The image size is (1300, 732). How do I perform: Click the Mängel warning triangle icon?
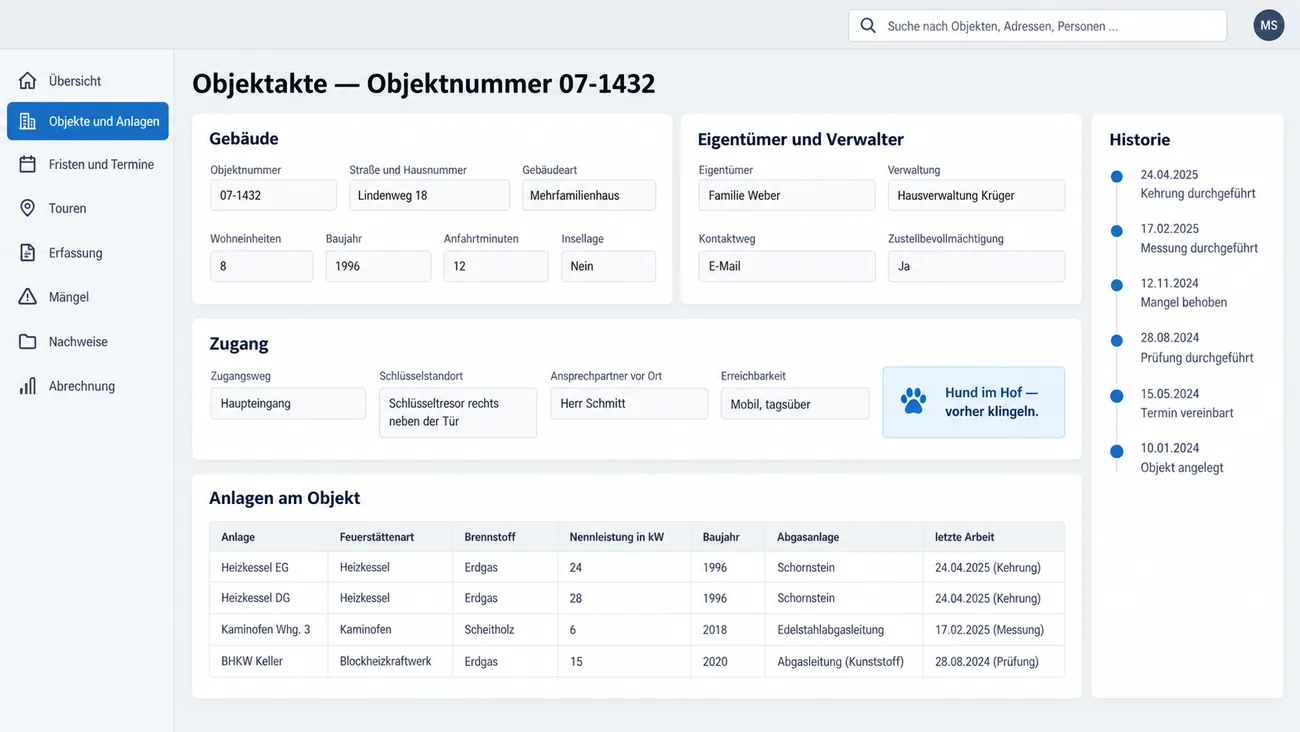coord(28,297)
